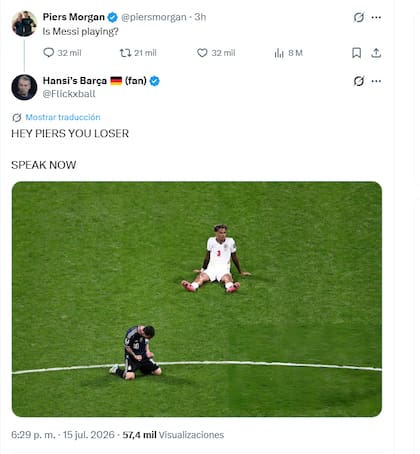
Task: Open the football pitch photo in the tweet
Action: coord(197,299)
